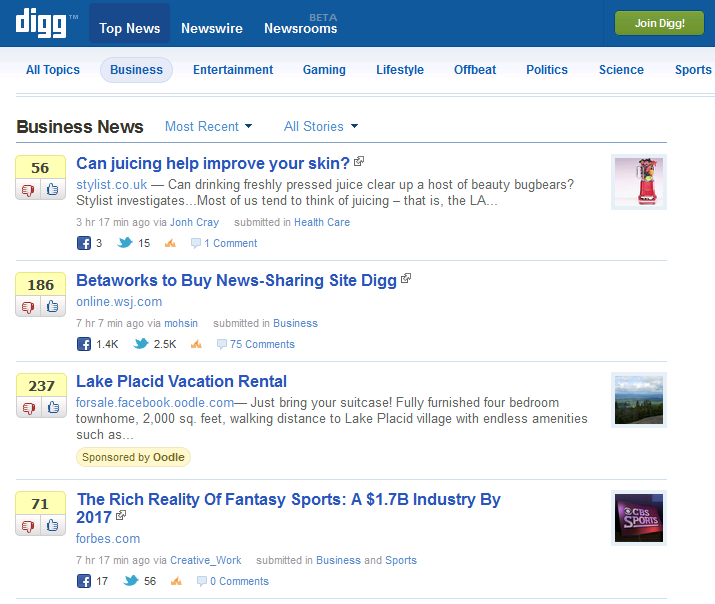Viewport: 715px width, 604px height.
Task: Click the 237 digg count
Action: (41, 386)
